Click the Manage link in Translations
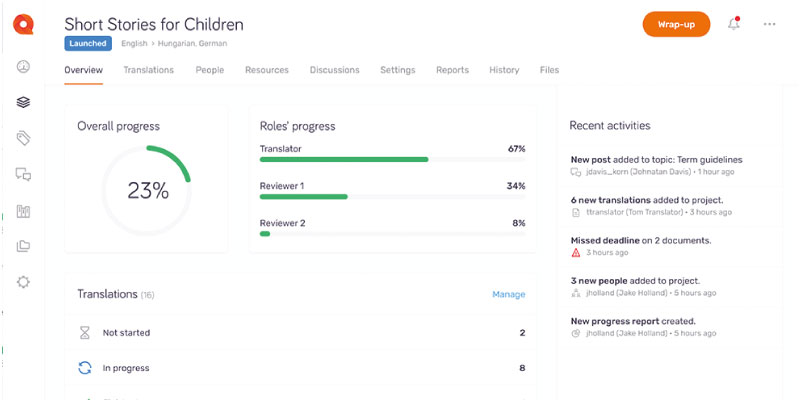 pos(509,294)
